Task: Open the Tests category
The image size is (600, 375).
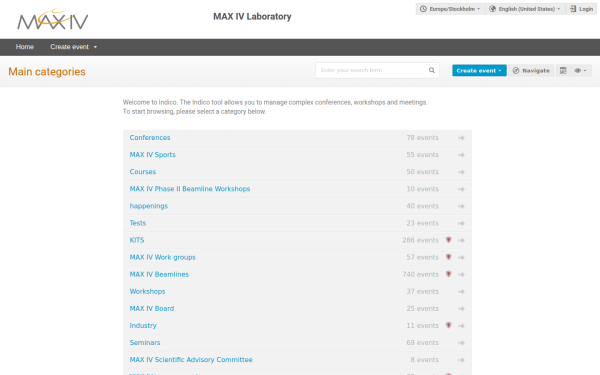Action: coord(138,223)
